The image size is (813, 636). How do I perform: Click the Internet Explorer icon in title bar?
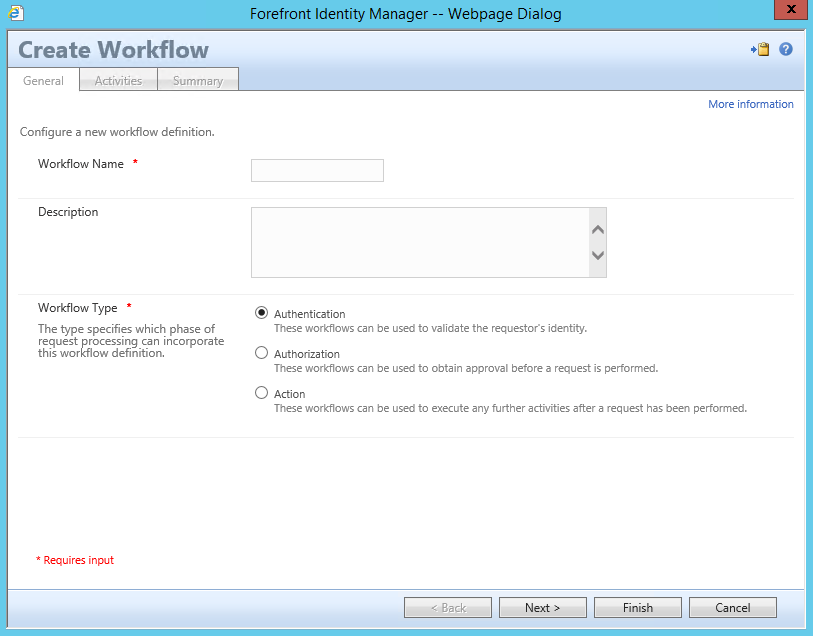(16, 13)
